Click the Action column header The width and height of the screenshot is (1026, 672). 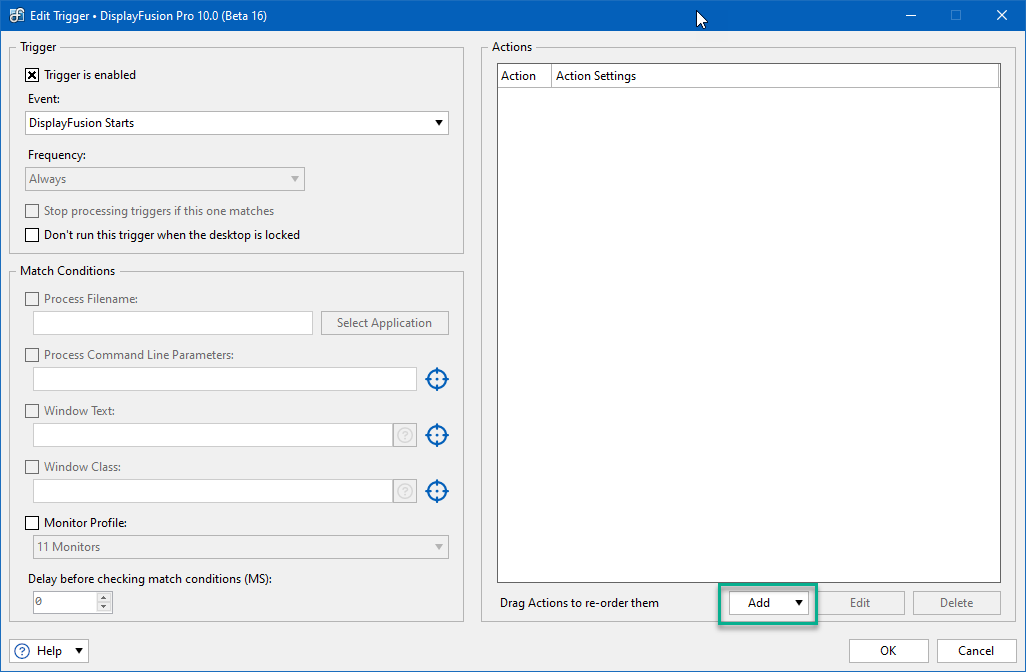(x=524, y=76)
